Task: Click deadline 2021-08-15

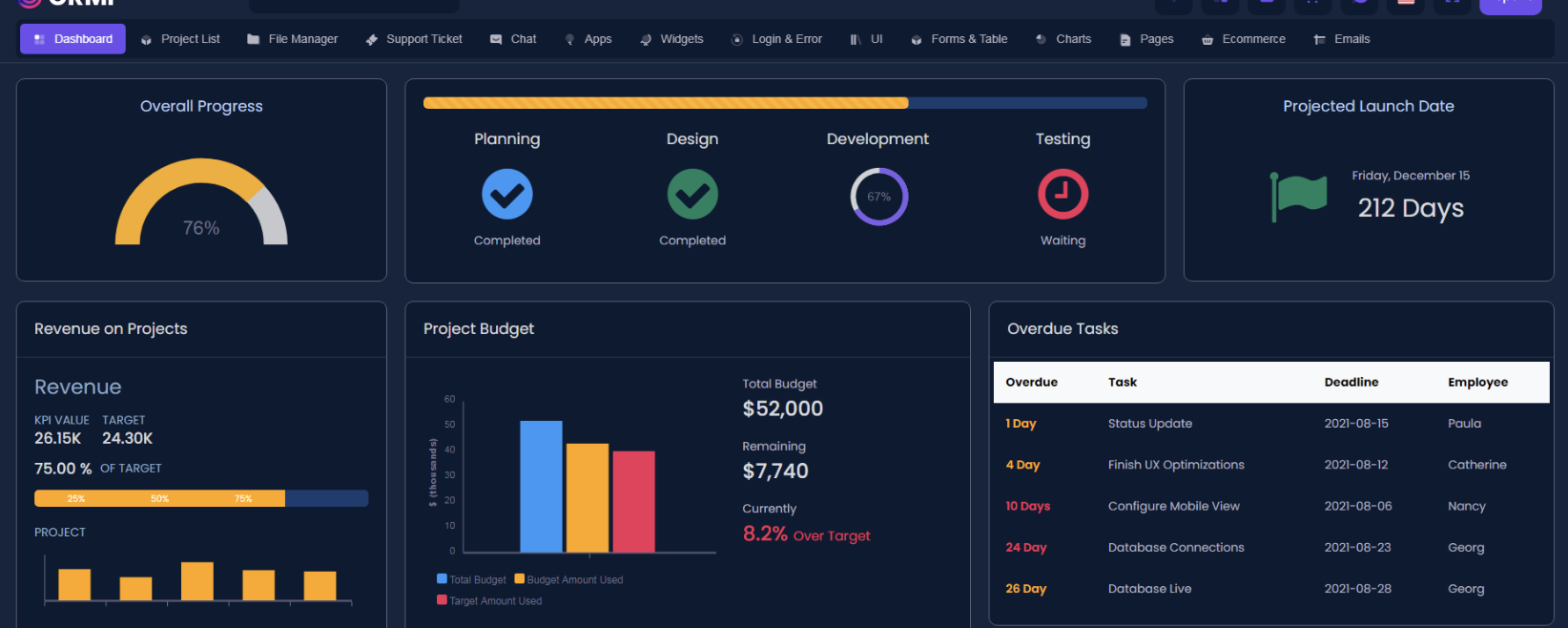Action: pyautogui.click(x=1356, y=424)
